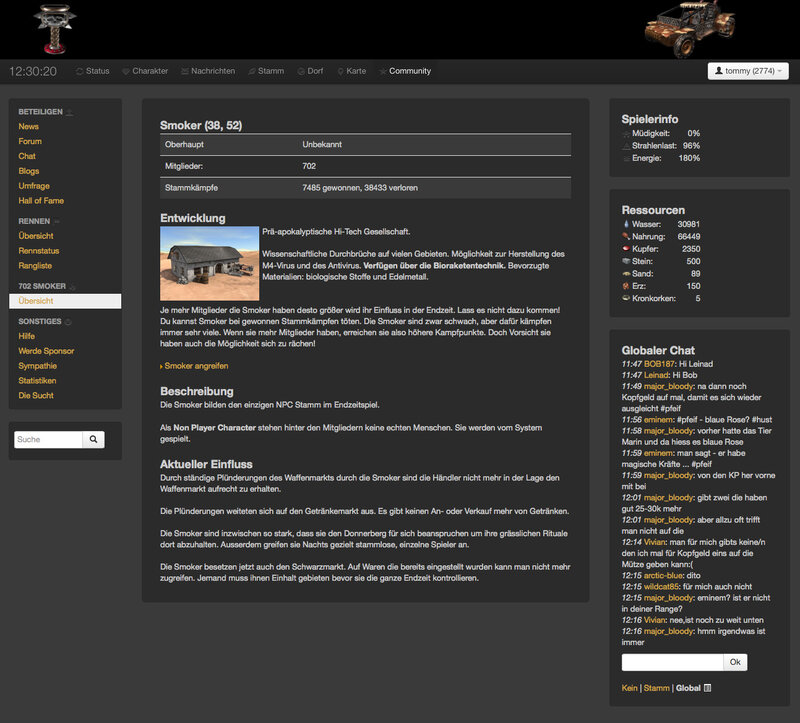Click the search magnifier icon below the sidebar
Screen dimensions: 800x723
[93, 440]
